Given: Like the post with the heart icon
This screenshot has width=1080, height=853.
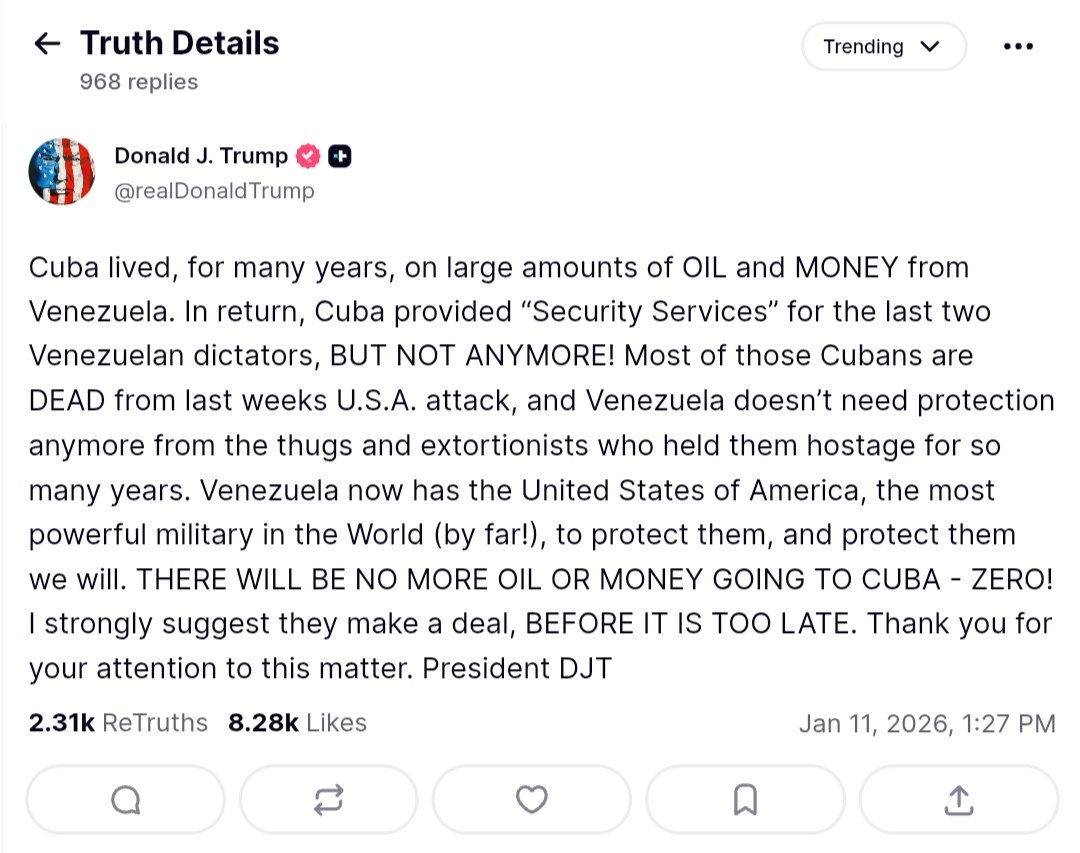Looking at the screenshot, I should click(x=531, y=799).
